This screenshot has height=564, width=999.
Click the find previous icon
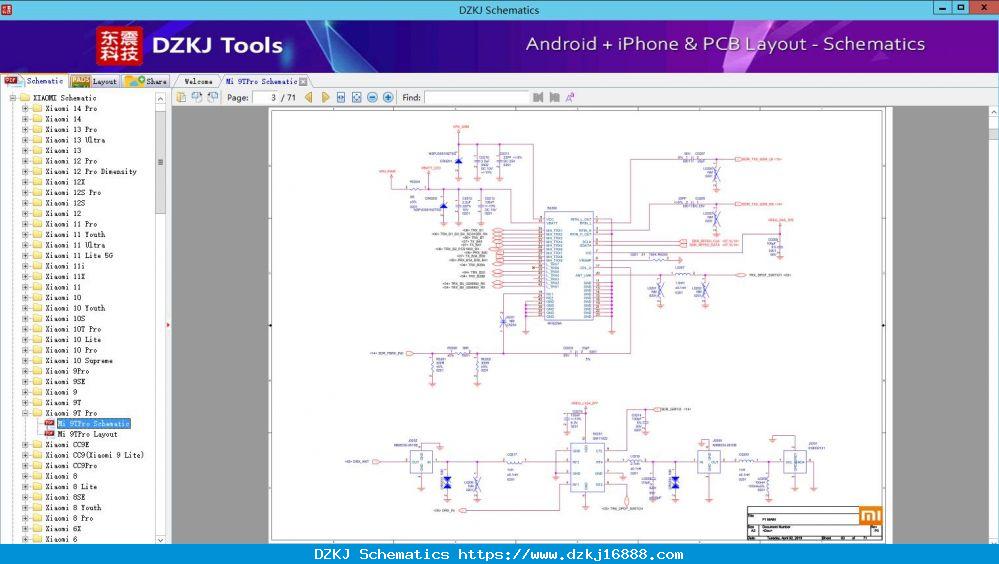tap(538, 98)
